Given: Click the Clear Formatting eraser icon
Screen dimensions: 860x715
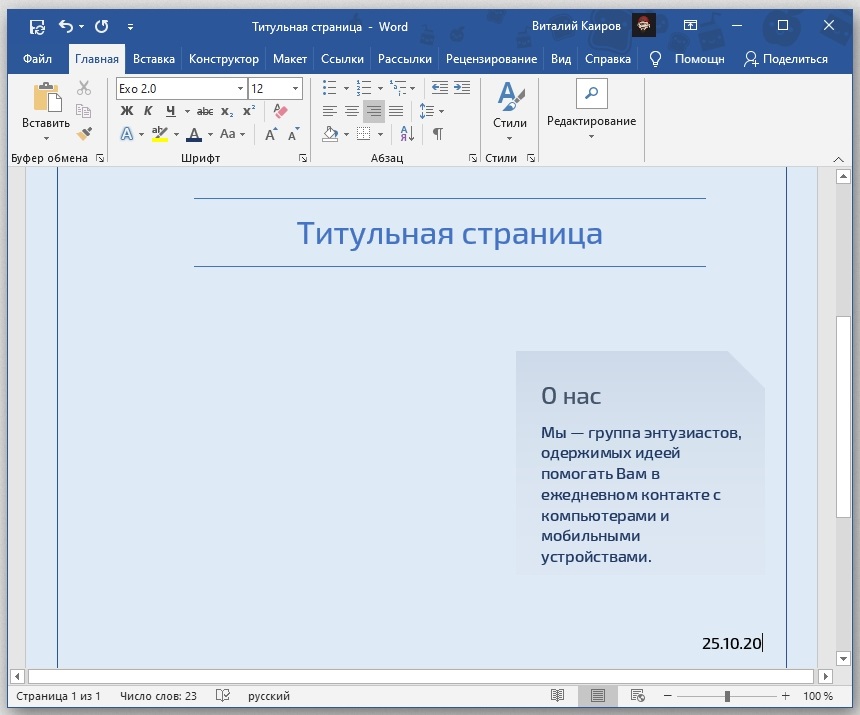Looking at the screenshot, I should (281, 112).
